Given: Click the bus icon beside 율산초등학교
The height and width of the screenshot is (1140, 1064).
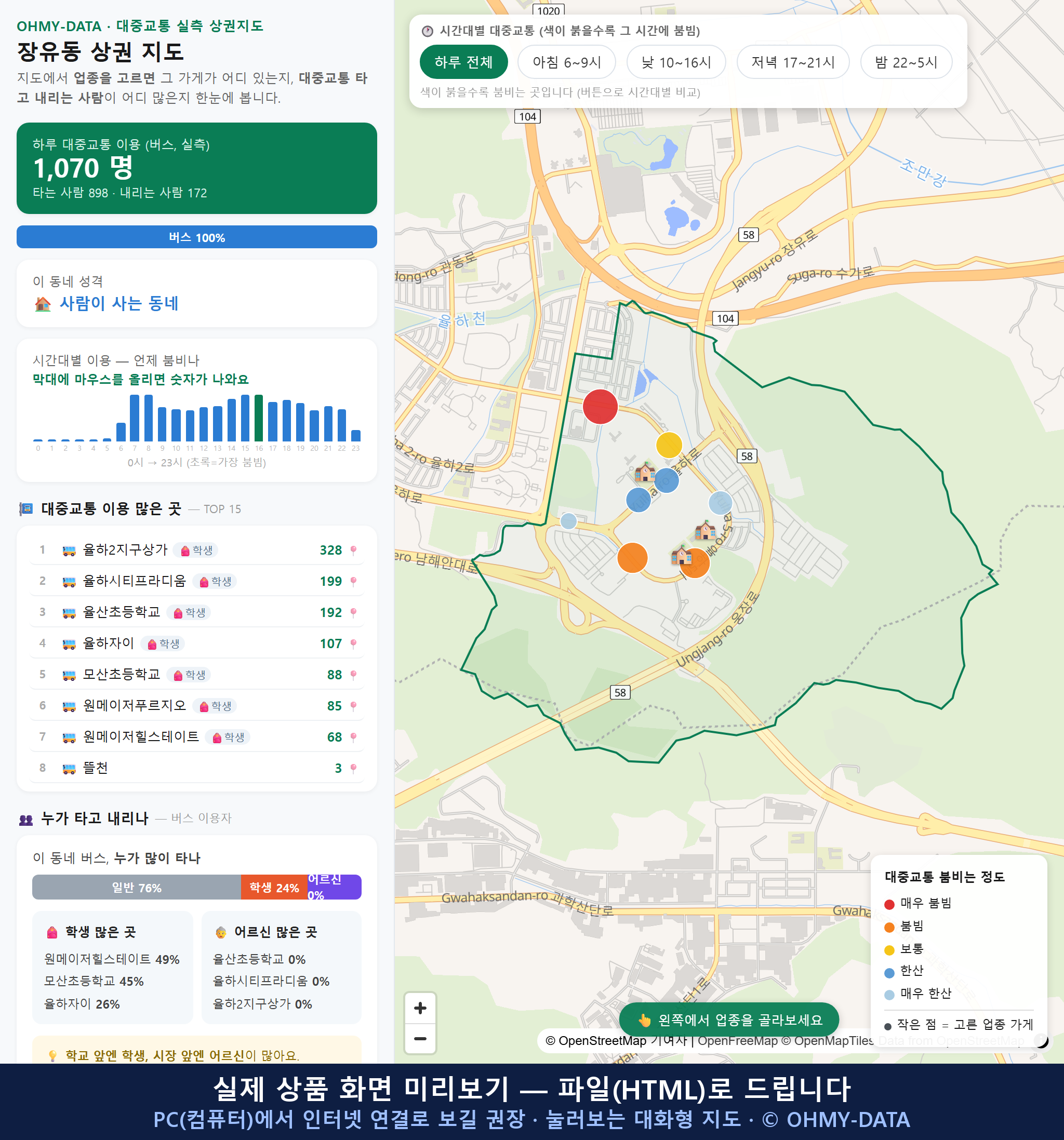Looking at the screenshot, I should click(69, 612).
